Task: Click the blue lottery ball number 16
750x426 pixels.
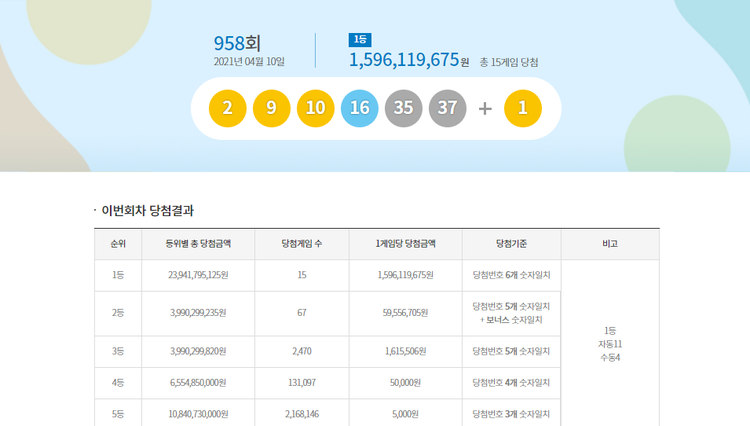Action: (x=360, y=109)
